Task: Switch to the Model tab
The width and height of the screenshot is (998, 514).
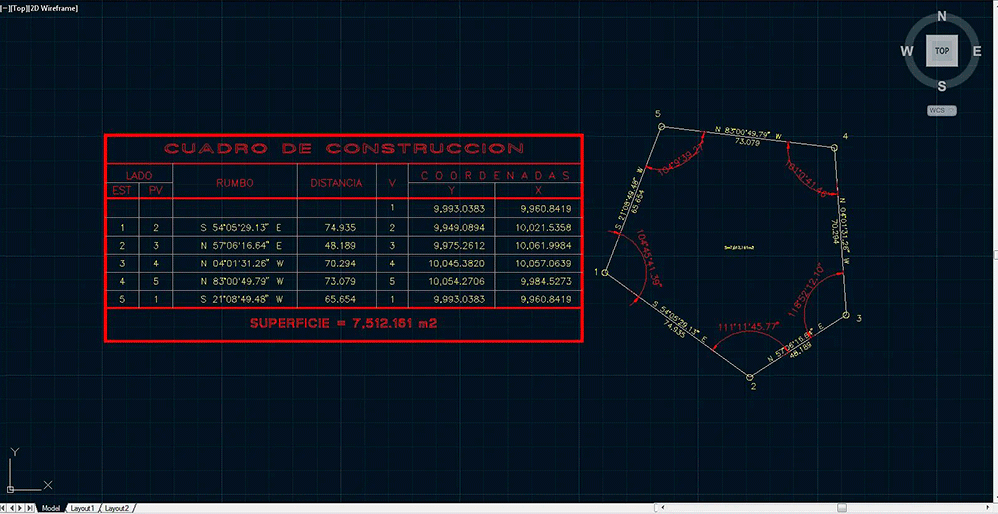Action: coord(50,508)
